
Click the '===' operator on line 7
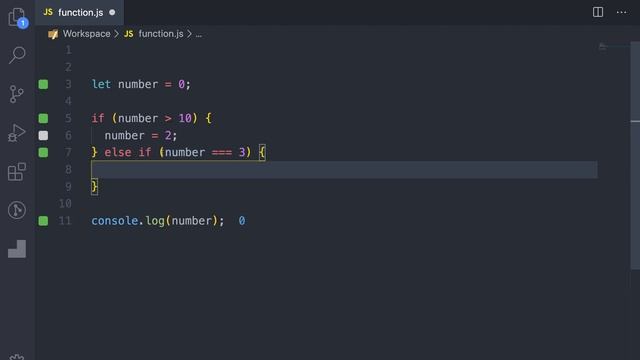click(x=222, y=153)
